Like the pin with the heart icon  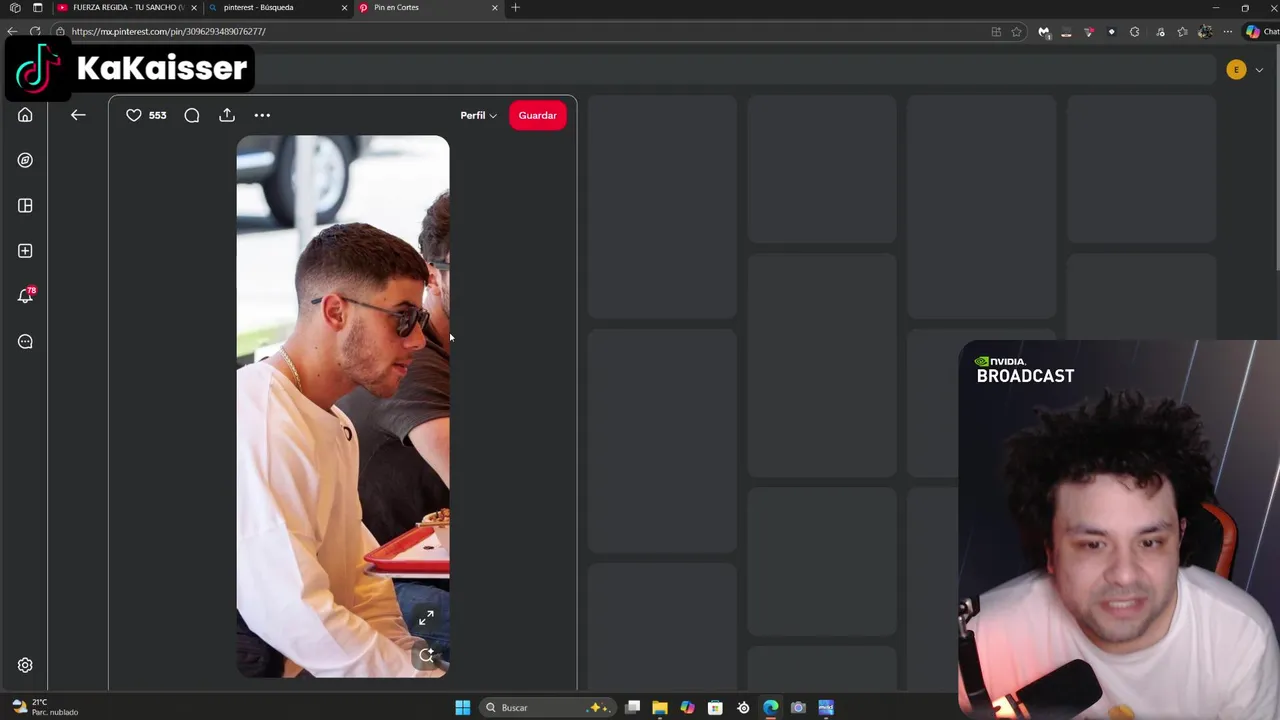tap(134, 115)
